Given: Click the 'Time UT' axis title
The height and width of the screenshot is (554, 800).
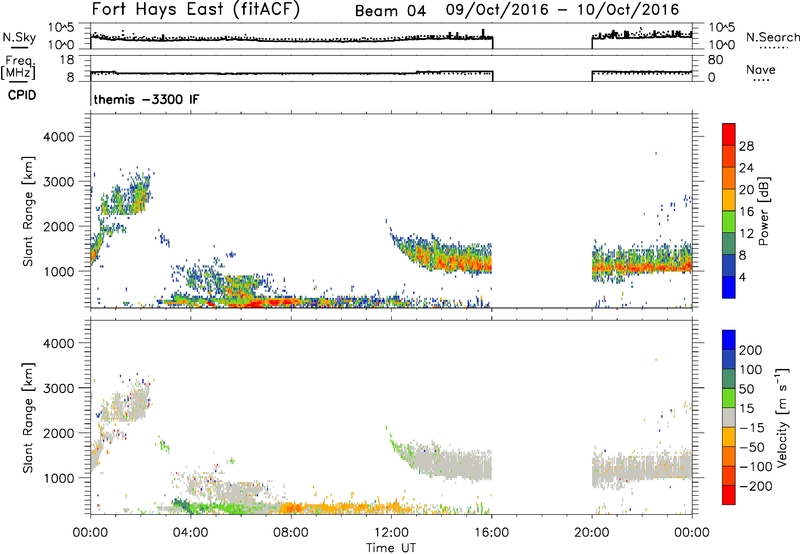Looking at the screenshot, I should [x=391, y=548].
